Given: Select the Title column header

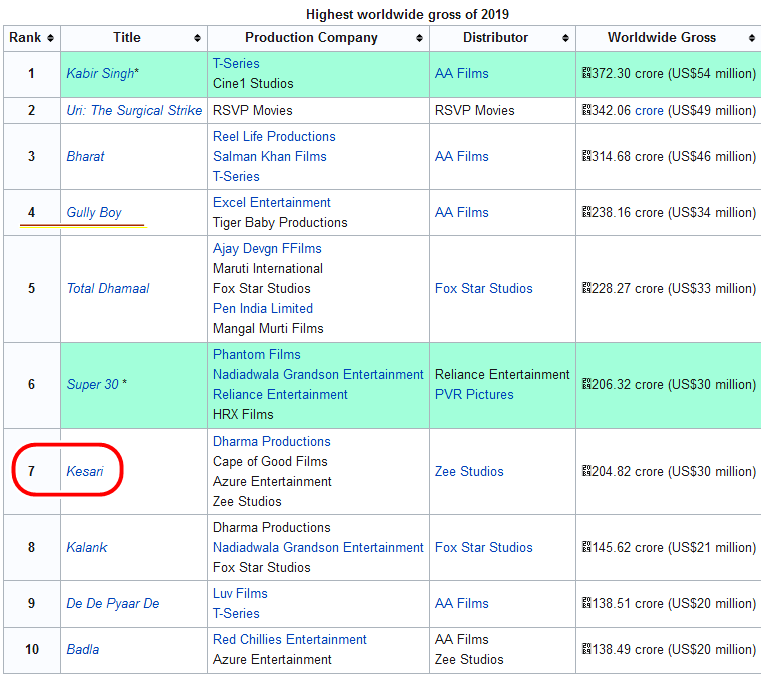Looking at the screenshot, I should click(x=134, y=38).
